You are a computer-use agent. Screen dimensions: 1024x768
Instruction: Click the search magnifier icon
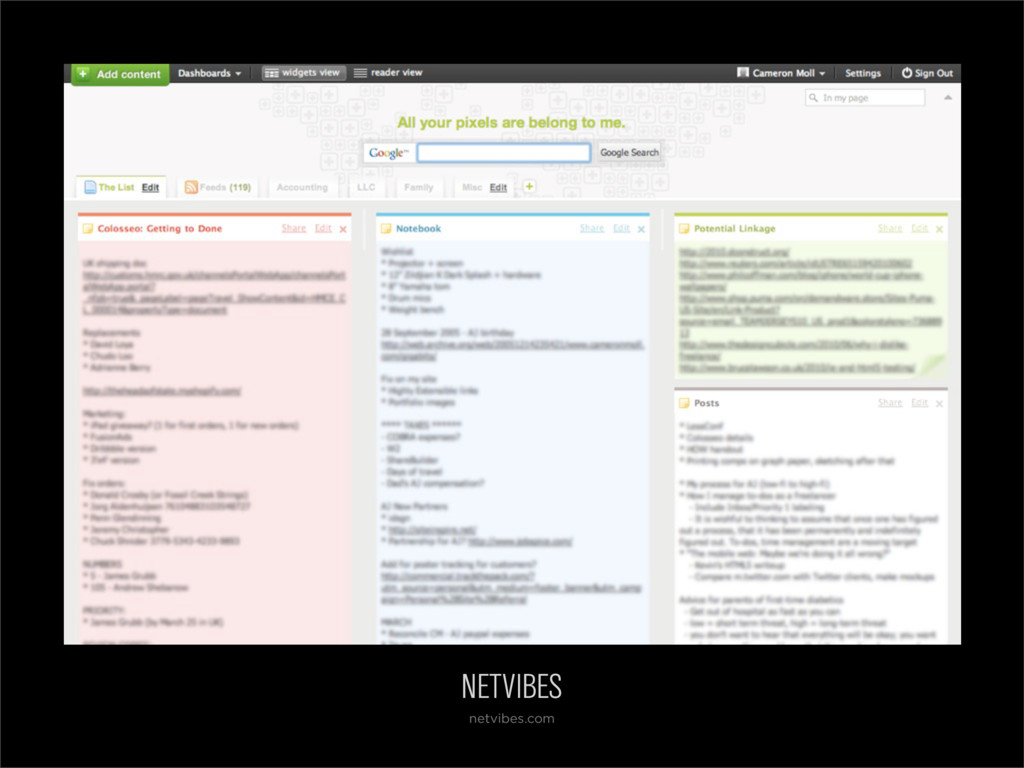click(813, 98)
